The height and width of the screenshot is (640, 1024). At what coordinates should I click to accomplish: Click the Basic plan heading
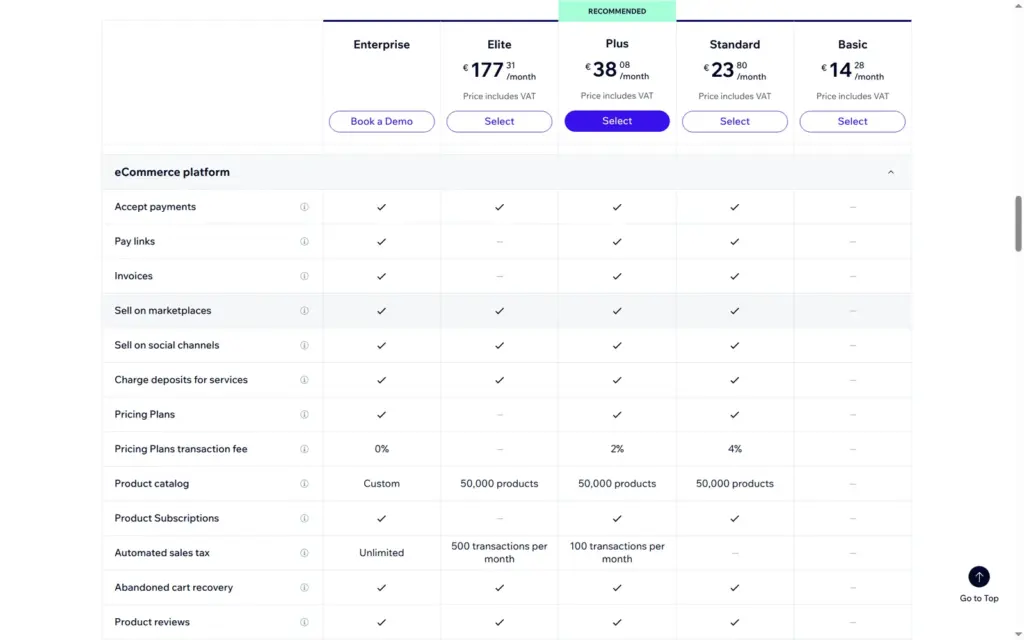coord(852,44)
